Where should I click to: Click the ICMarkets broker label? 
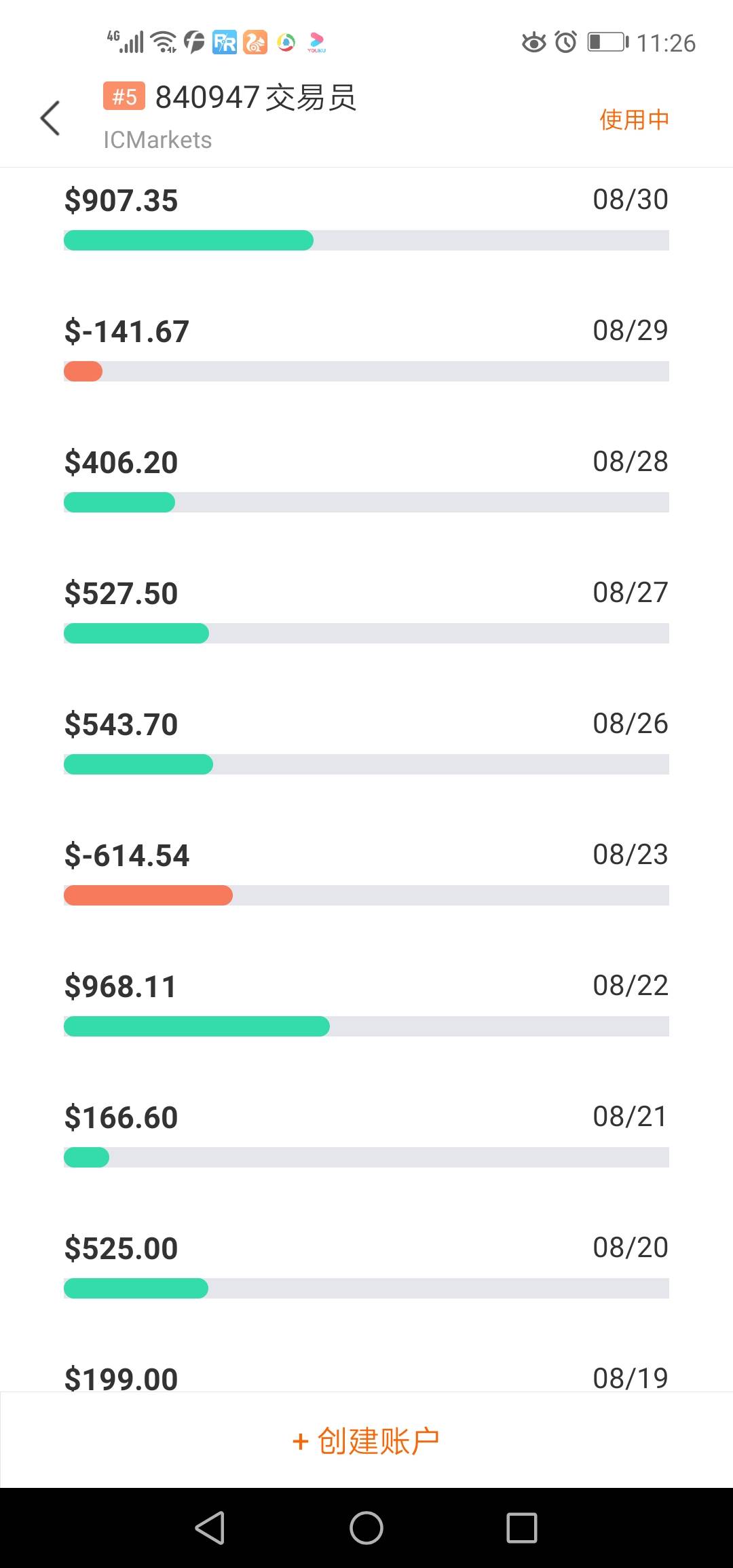tap(157, 140)
